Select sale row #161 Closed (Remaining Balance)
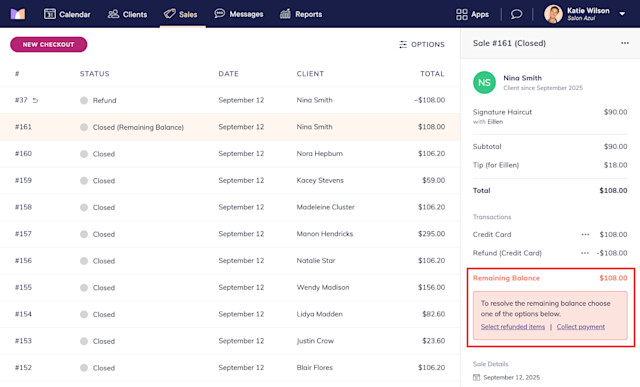The width and height of the screenshot is (640, 387). 230,127
